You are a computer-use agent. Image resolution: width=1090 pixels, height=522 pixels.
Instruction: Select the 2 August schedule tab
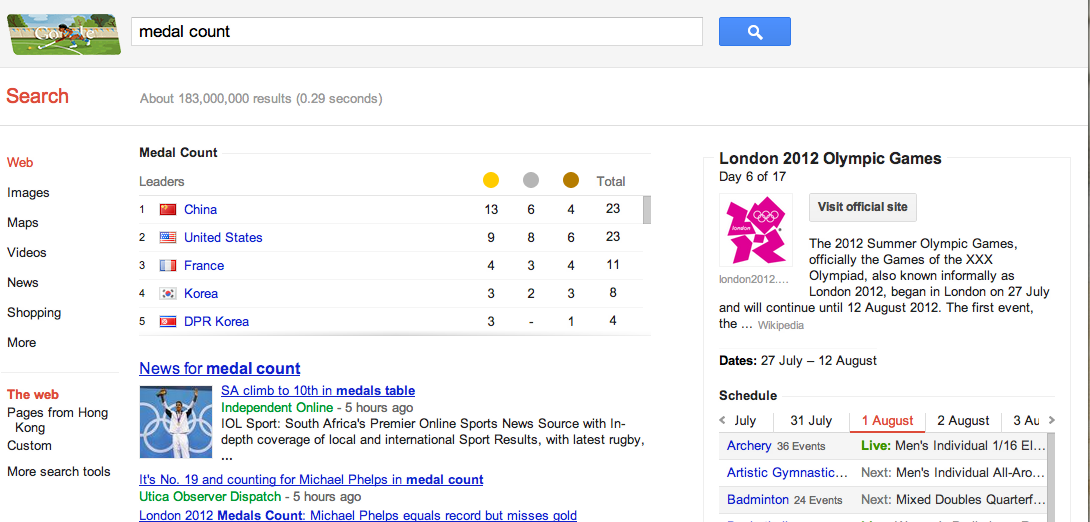tap(963, 421)
